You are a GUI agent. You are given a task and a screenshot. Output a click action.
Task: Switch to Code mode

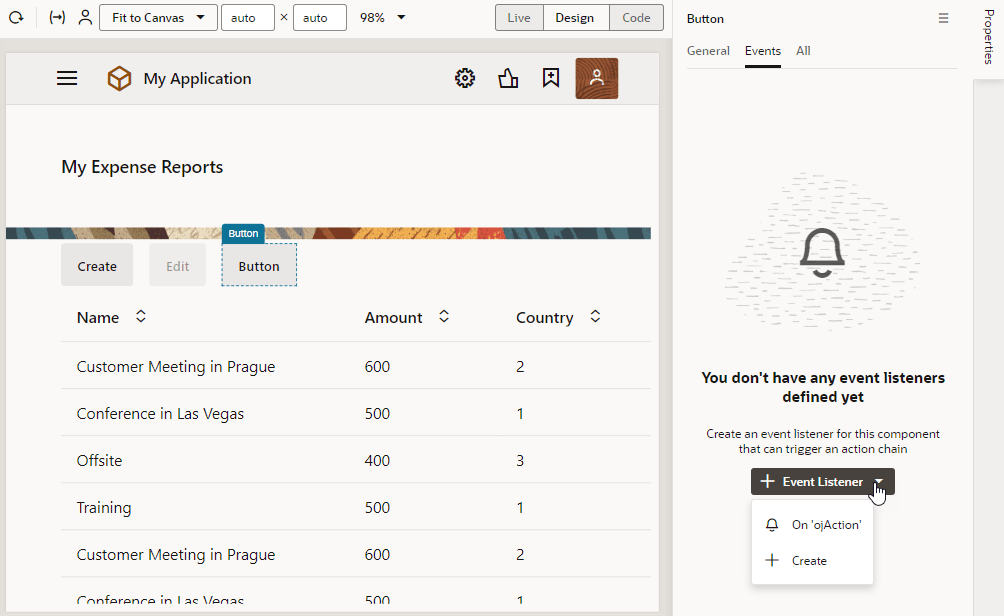pyautogui.click(x=636, y=18)
